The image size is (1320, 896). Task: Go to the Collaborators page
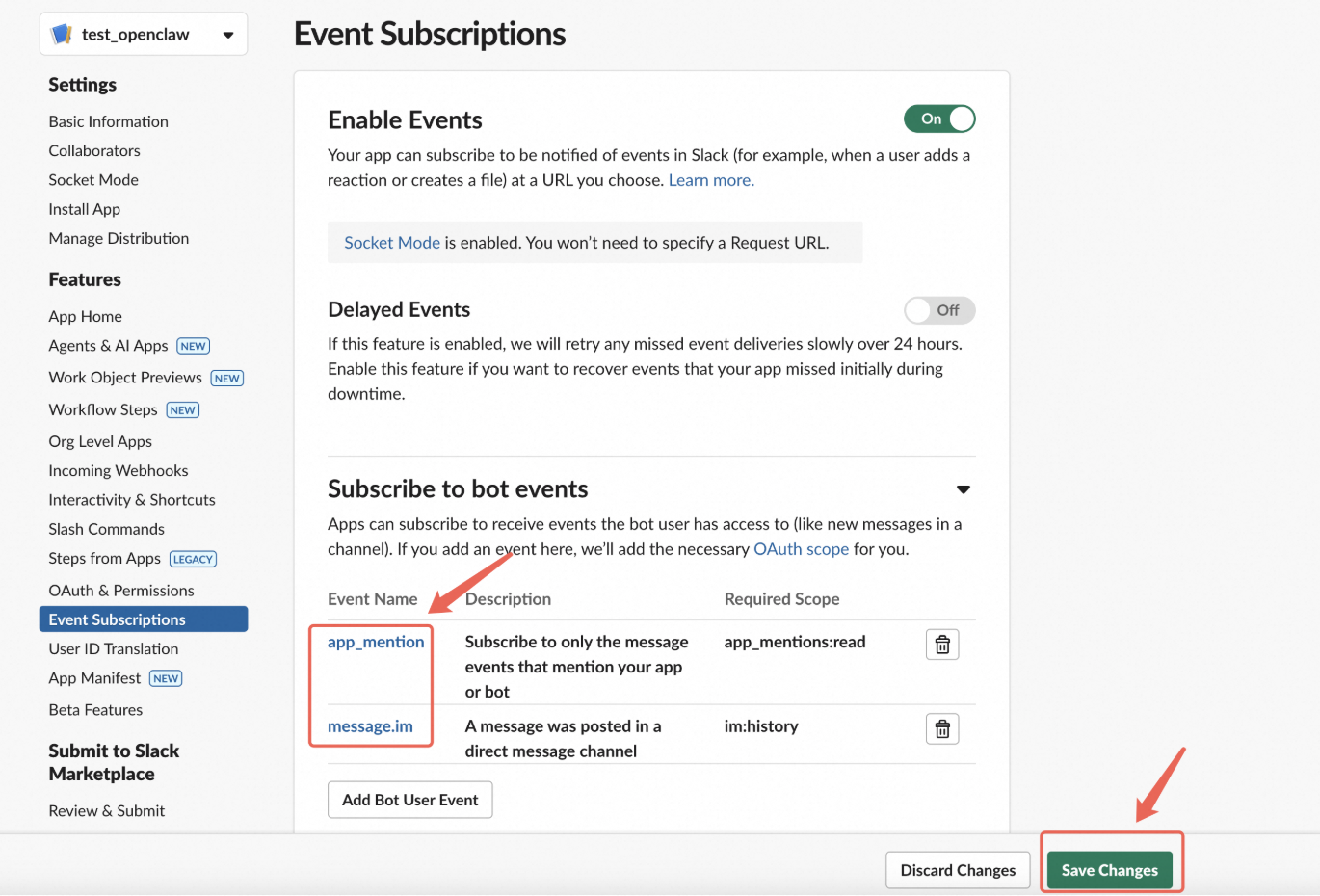coord(94,150)
